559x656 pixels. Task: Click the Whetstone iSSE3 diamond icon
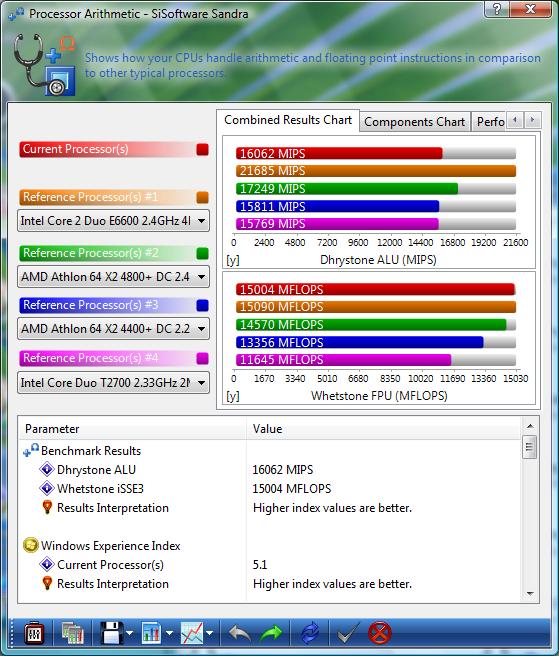tap(47, 488)
